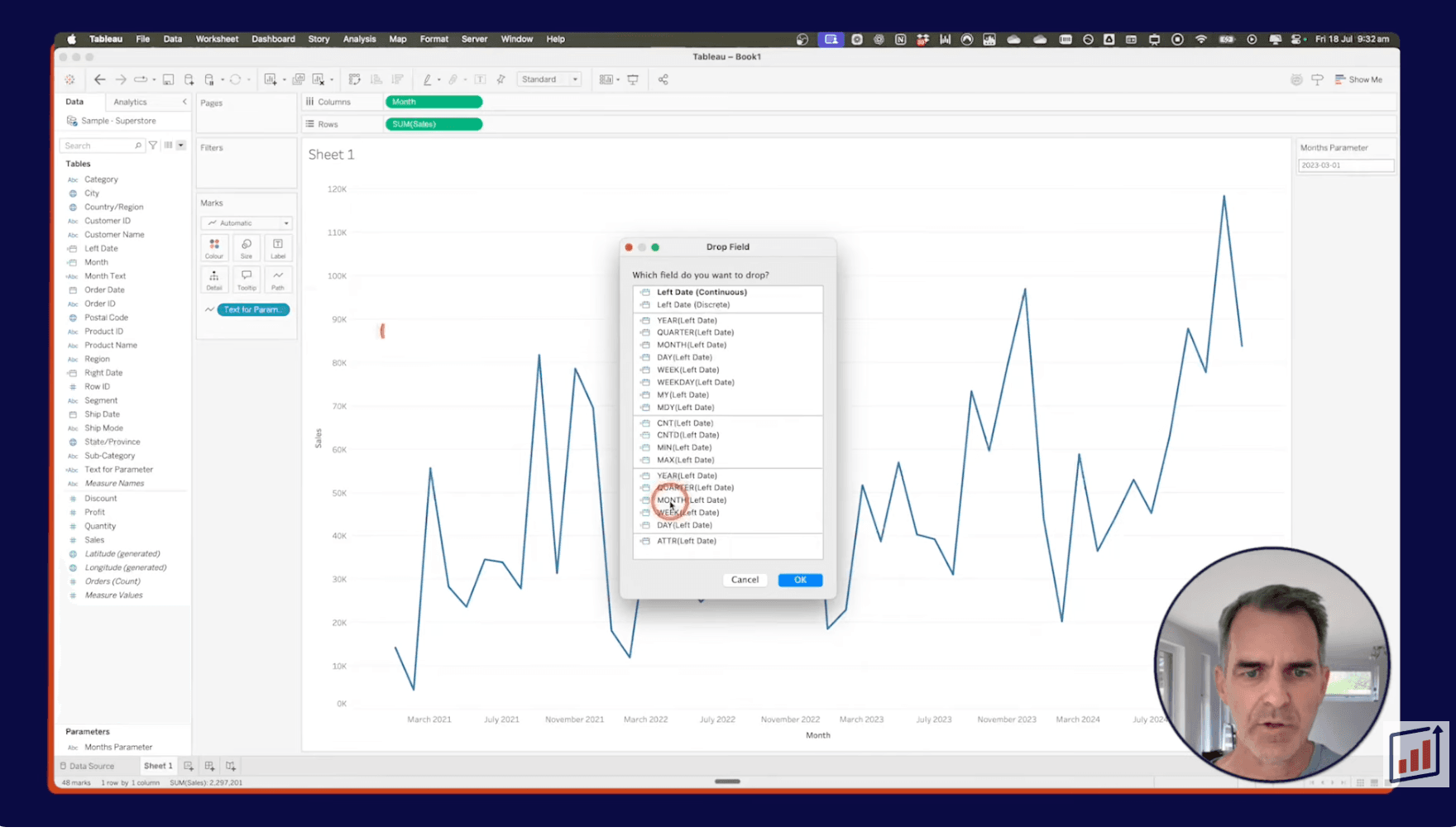Click the filter icon beside the Search field
Viewport: 1456px width, 832px height.
pos(153,146)
